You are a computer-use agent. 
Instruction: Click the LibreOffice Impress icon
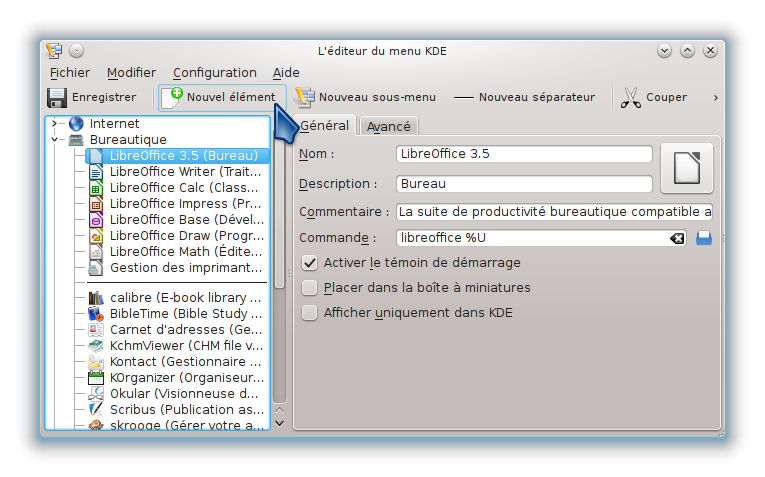pos(96,204)
